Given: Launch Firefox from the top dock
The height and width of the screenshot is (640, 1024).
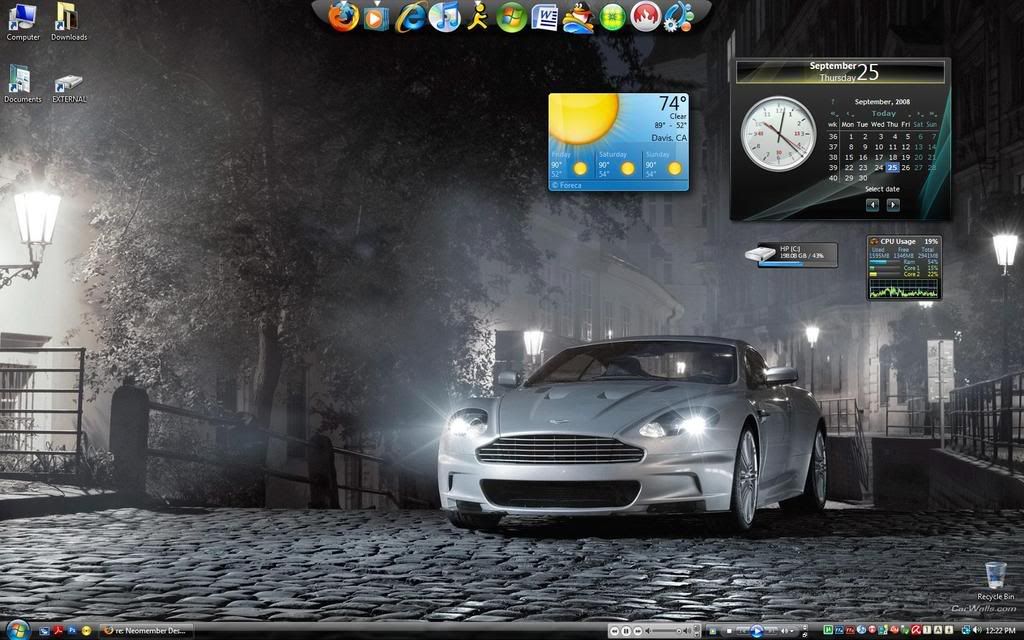Looking at the screenshot, I should [x=343, y=16].
